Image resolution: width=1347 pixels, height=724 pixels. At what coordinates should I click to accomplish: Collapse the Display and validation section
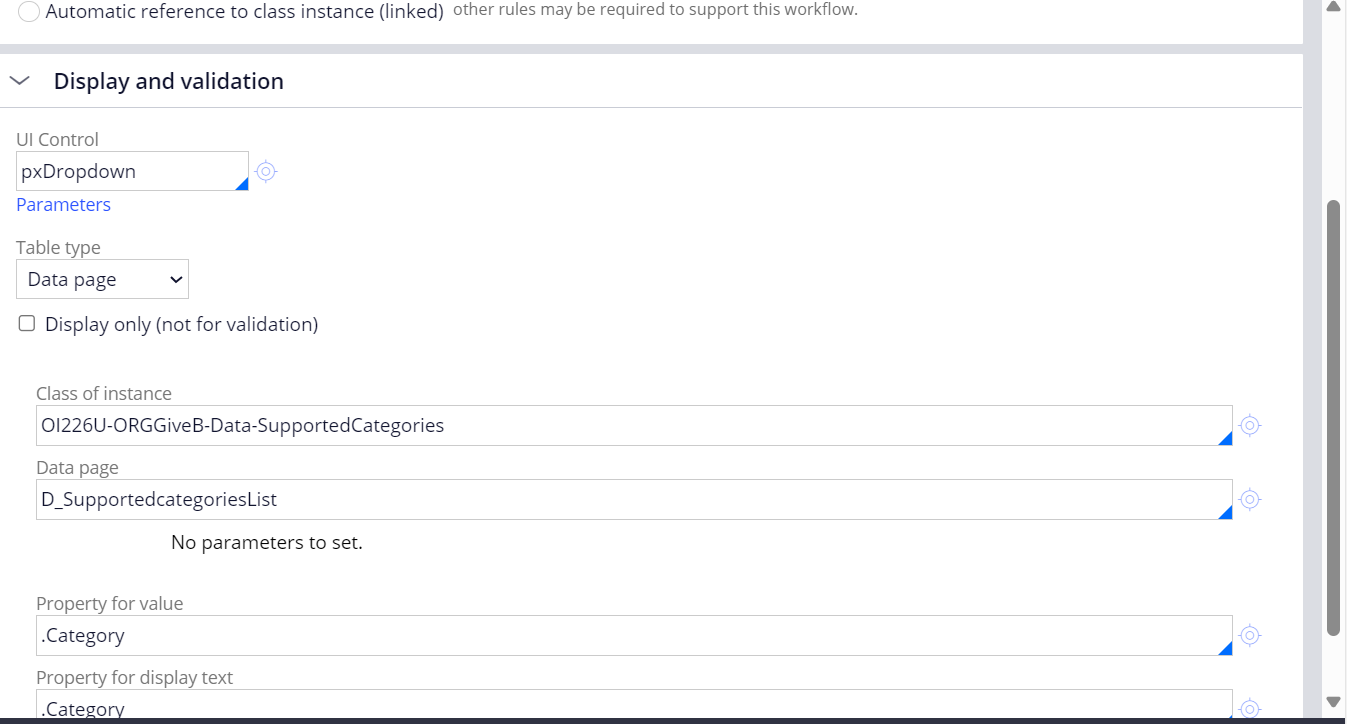pyautogui.click(x=19, y=80)
